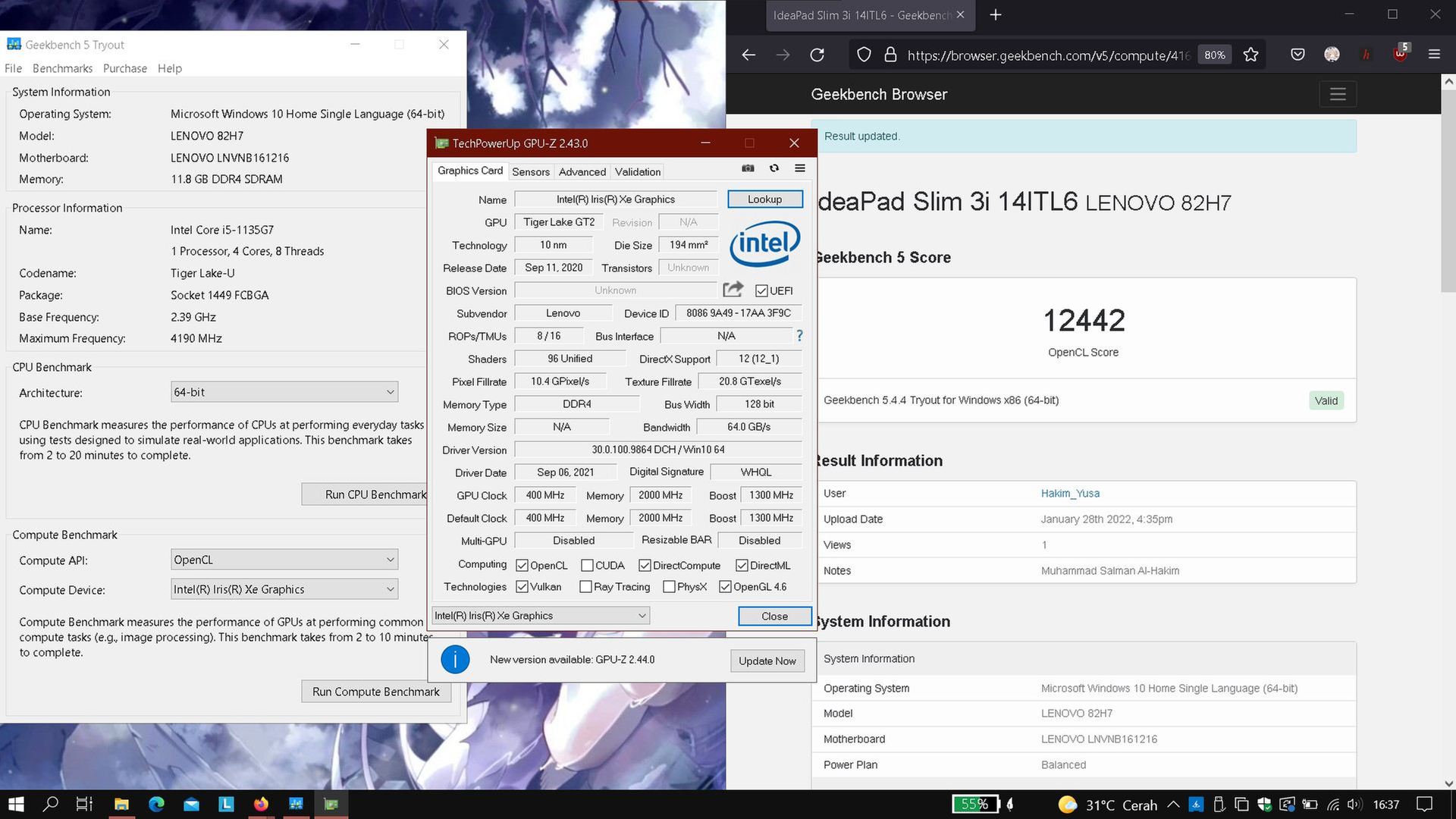Close the IdeaPad Slim 3i tab
1456x819 pixels.
960,15
